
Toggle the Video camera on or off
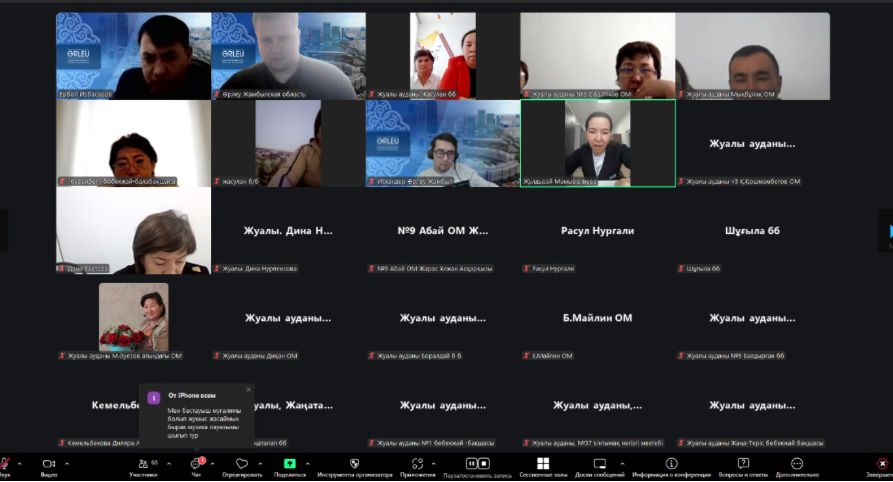pyautogui.click(x=48, y=464)
